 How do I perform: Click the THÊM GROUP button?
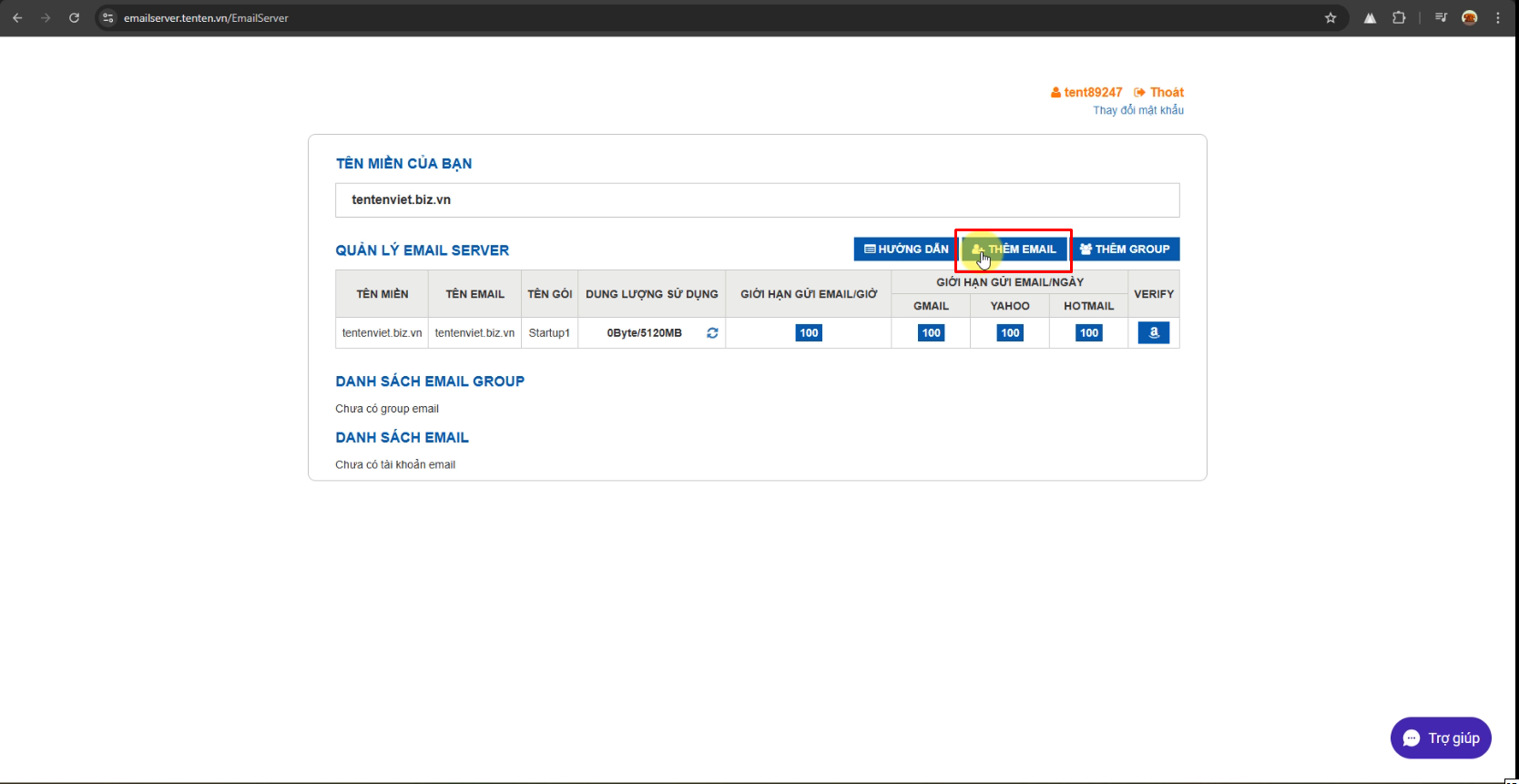(1126, 249)
